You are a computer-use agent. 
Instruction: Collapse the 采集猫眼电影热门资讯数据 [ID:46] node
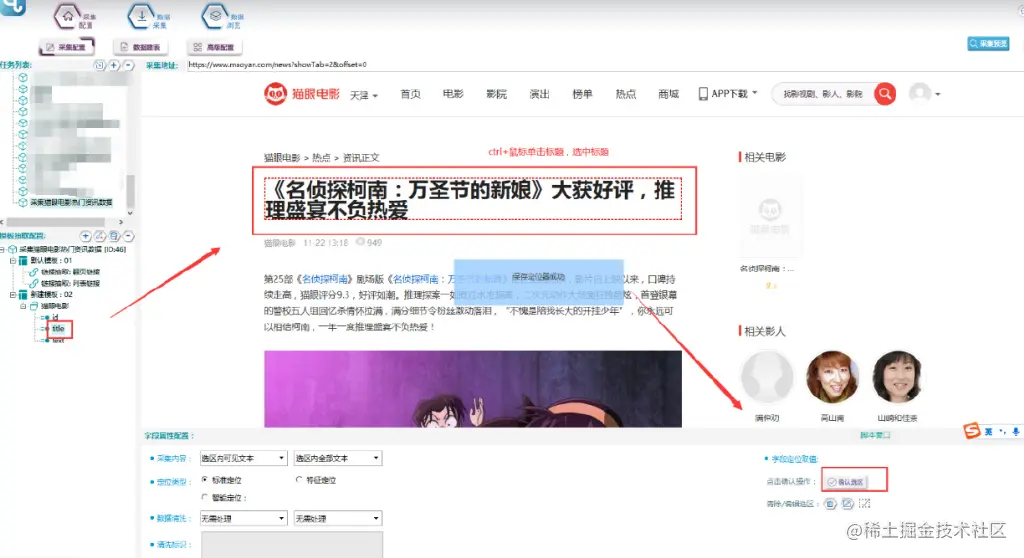pos(3,250)
